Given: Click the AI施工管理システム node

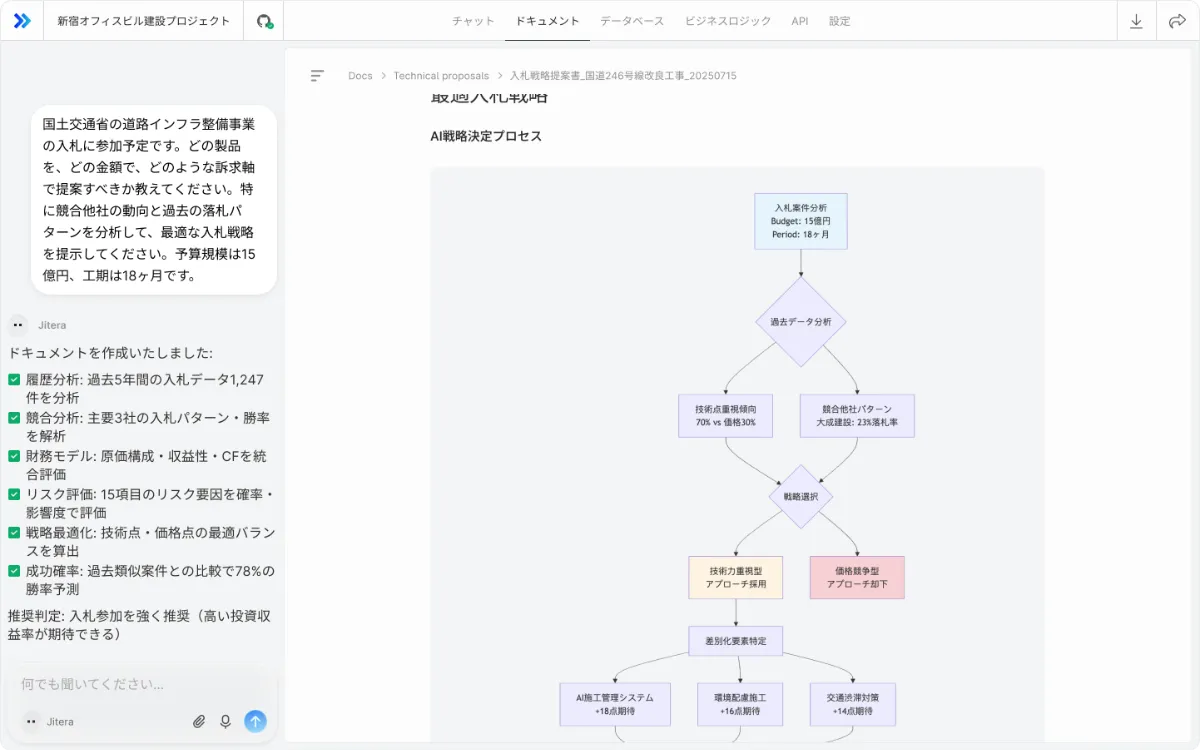Looking at the screenshot, I should tap(615, 704).
